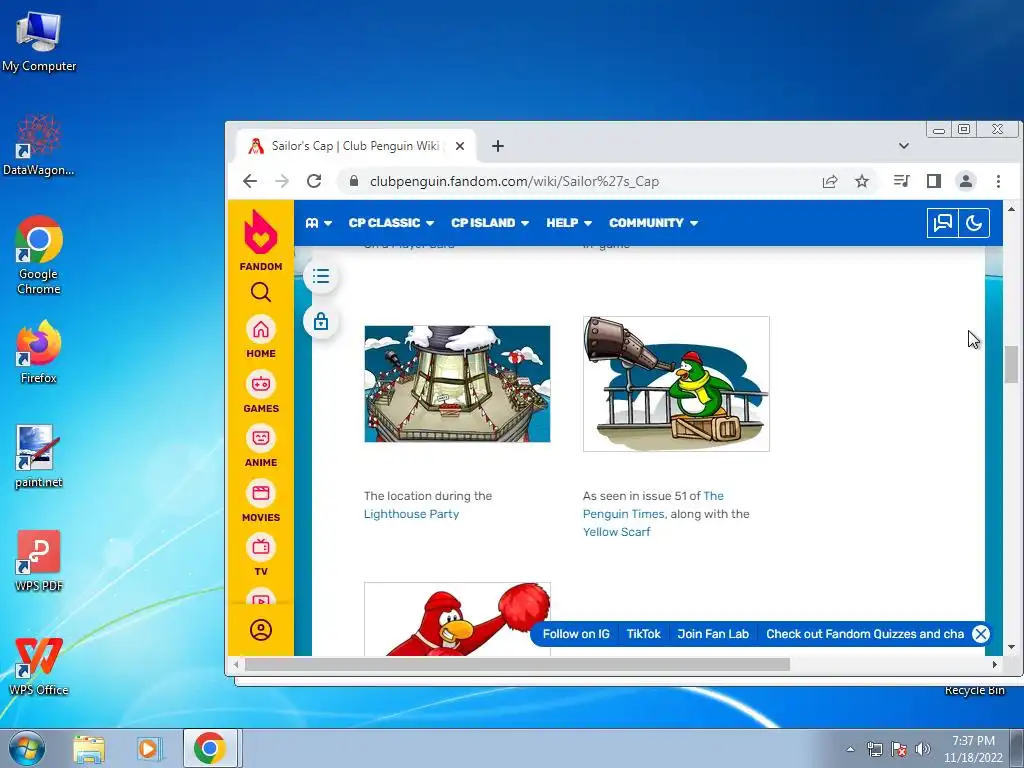Open media player from taskbar
This screenshot has width=1024, height=768.
point(149,748)
